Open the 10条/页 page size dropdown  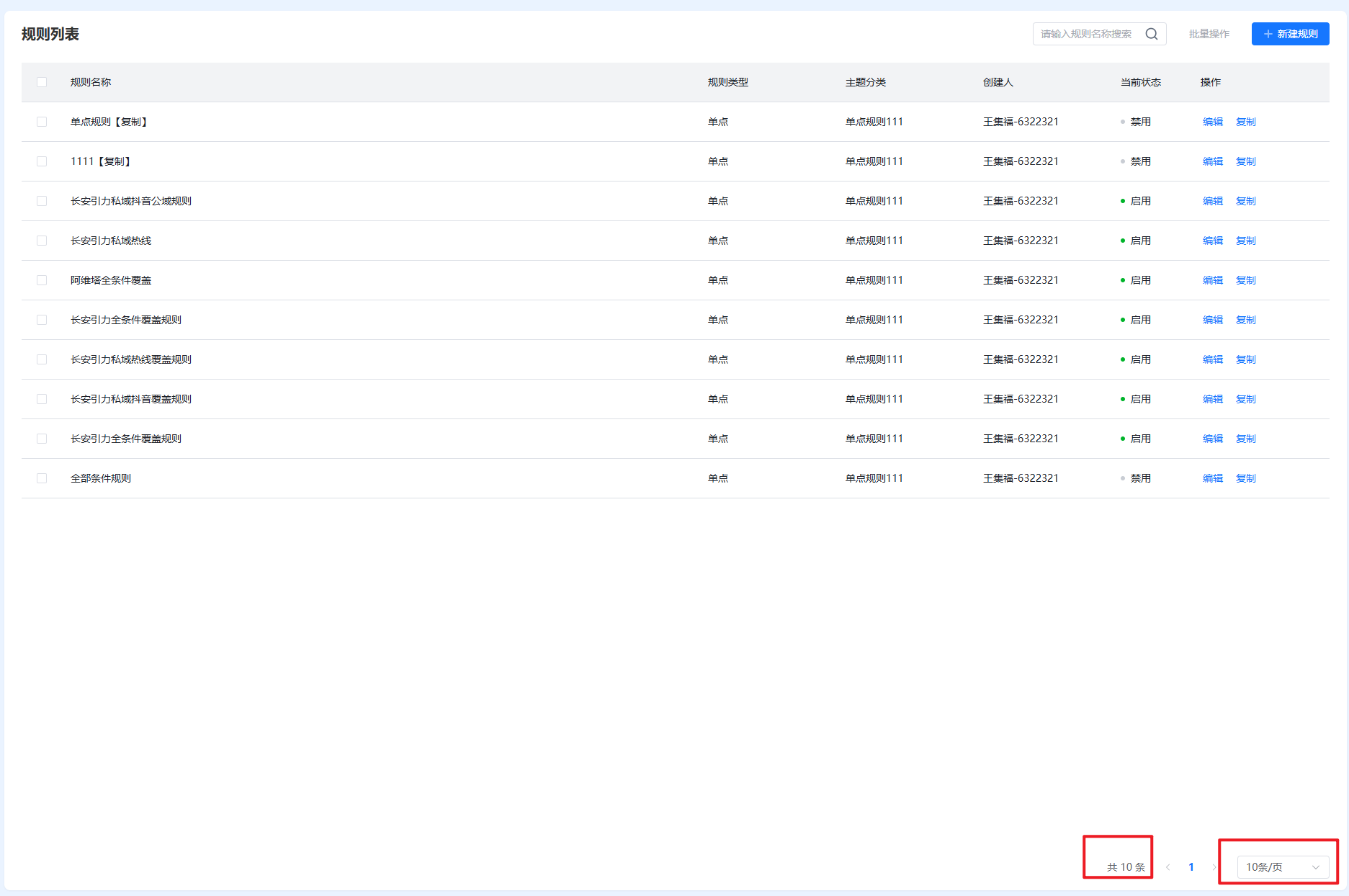point(1282,867)
